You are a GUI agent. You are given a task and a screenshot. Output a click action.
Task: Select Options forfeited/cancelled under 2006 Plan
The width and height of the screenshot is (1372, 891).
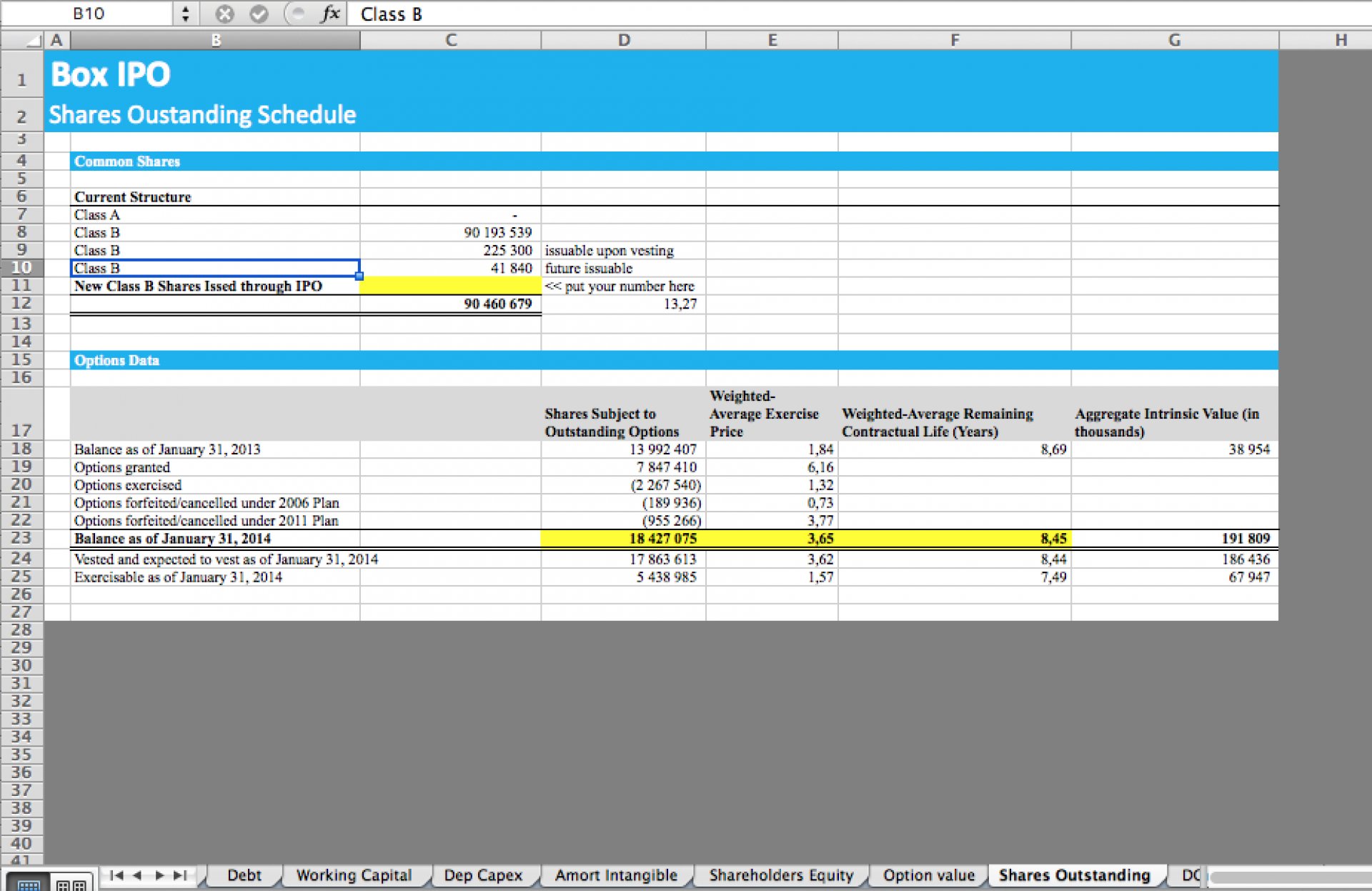pyautogui.click(x=207, y=503)
